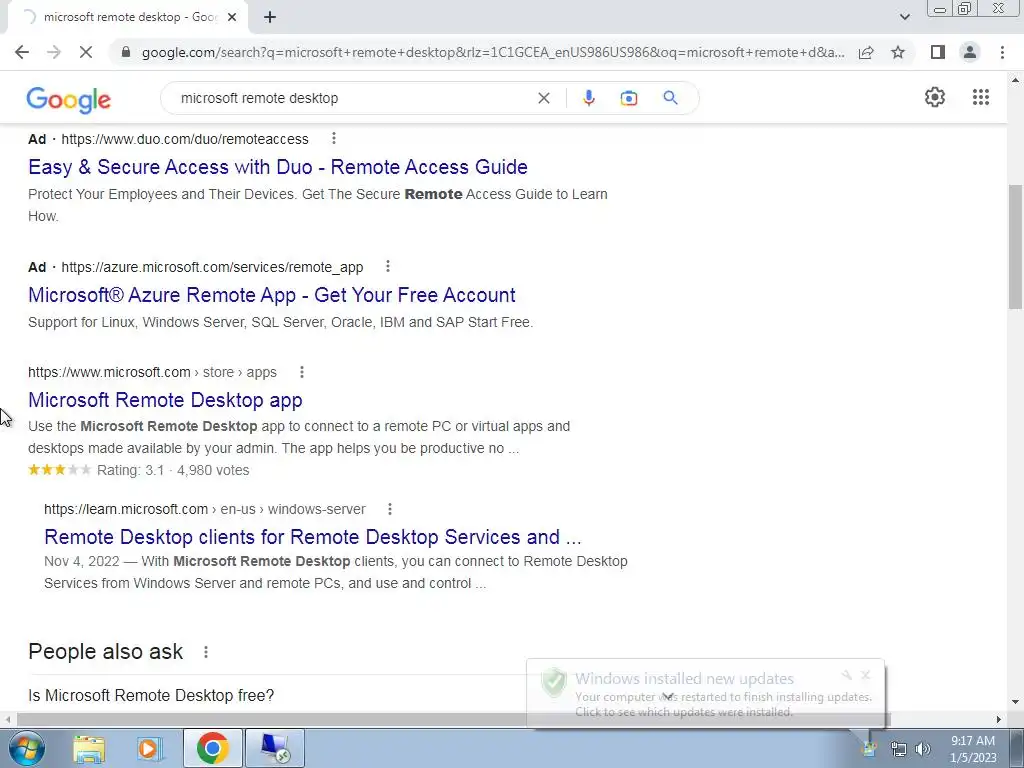The height and width of the screenshot is (768, 1024).
Task: Close the Windows updates notification balloon
Action: tap(865, 675)
